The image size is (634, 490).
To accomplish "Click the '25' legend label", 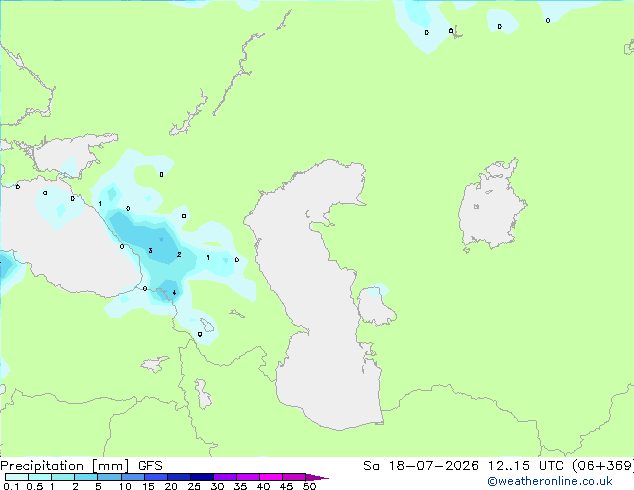I will click(x=194, y=486).
